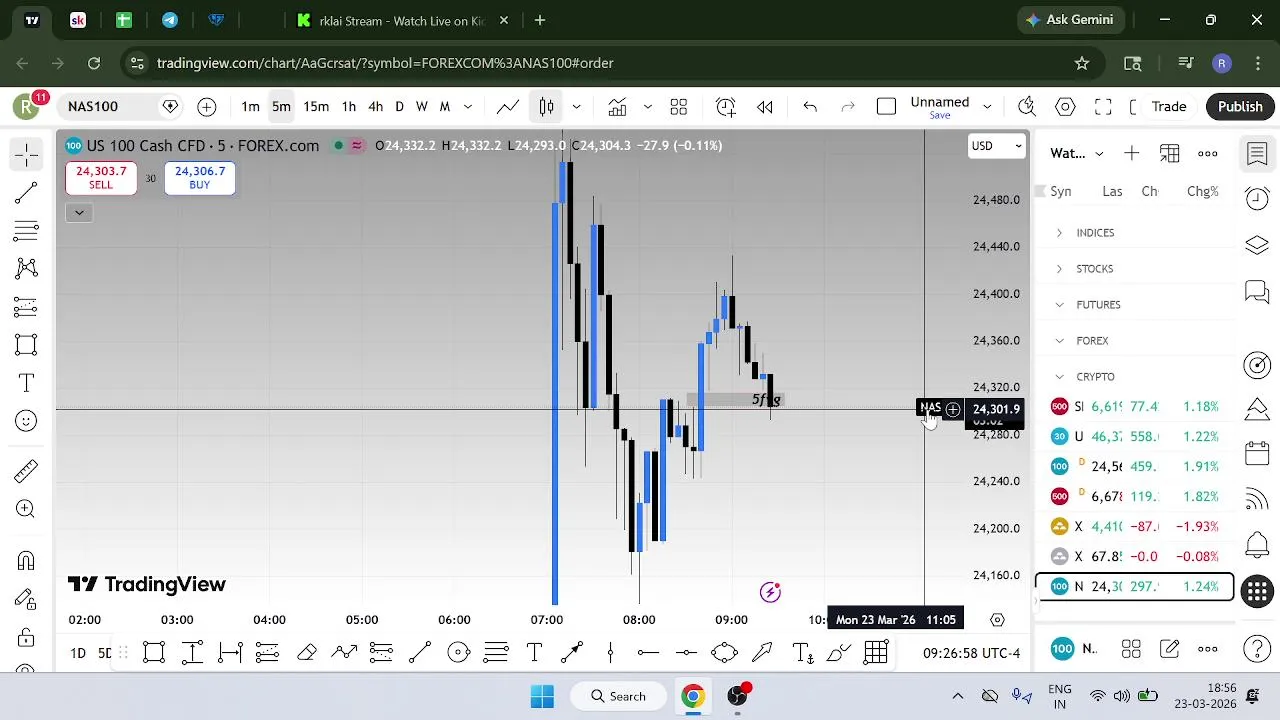Switch to the 4h timeframe
This screenshot has height=720, width=1280.
click(x=376, y=107)
